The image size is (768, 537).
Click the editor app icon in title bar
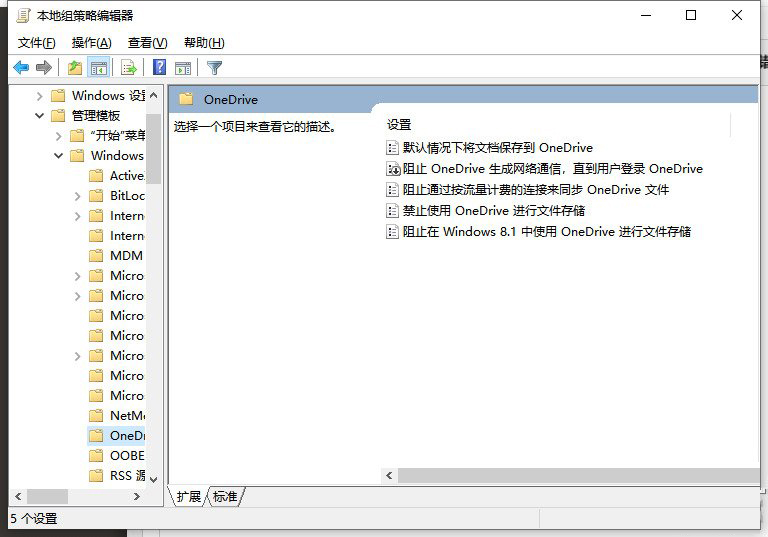(23, 16)
